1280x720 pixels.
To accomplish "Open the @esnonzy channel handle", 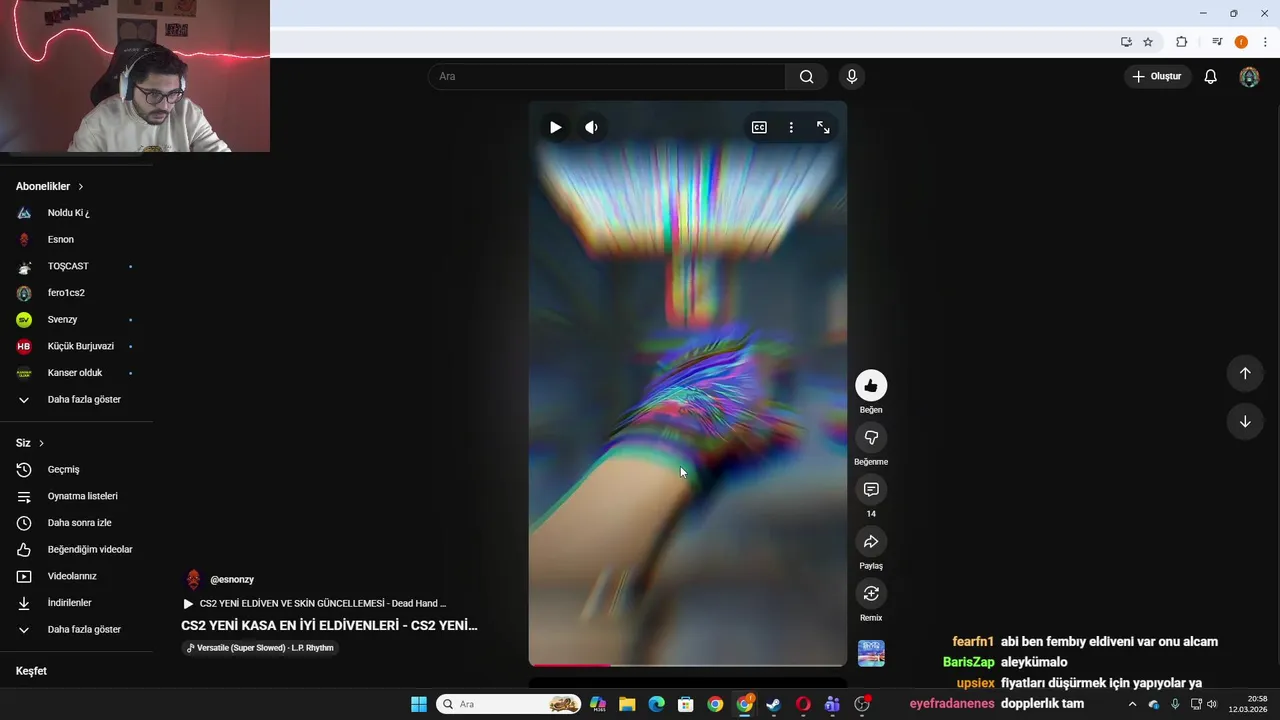I will pyautogui.click(x=232, y=580).
